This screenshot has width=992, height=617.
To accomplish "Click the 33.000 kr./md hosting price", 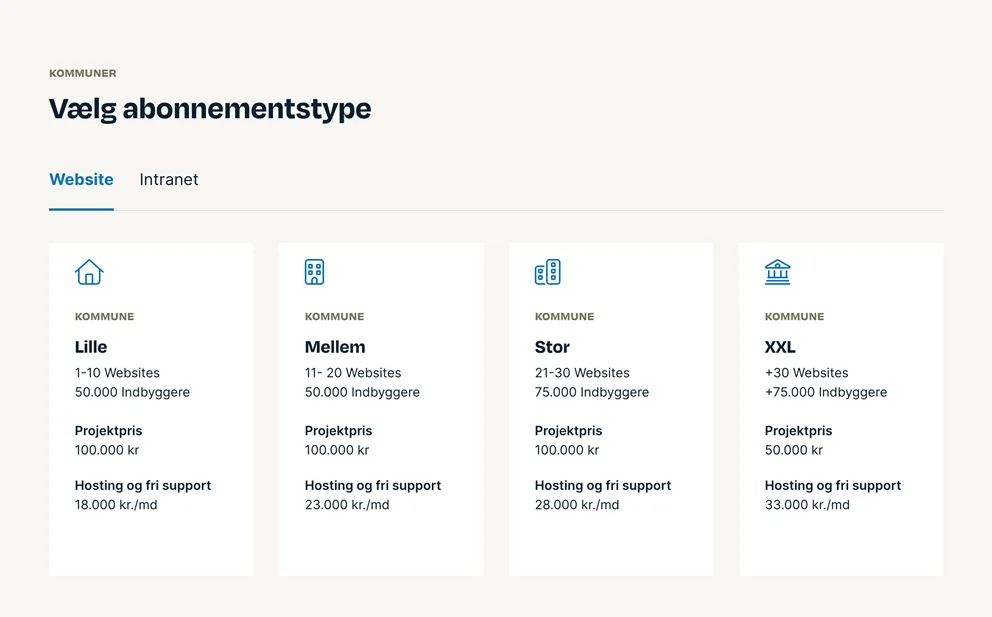I will 807,505.
